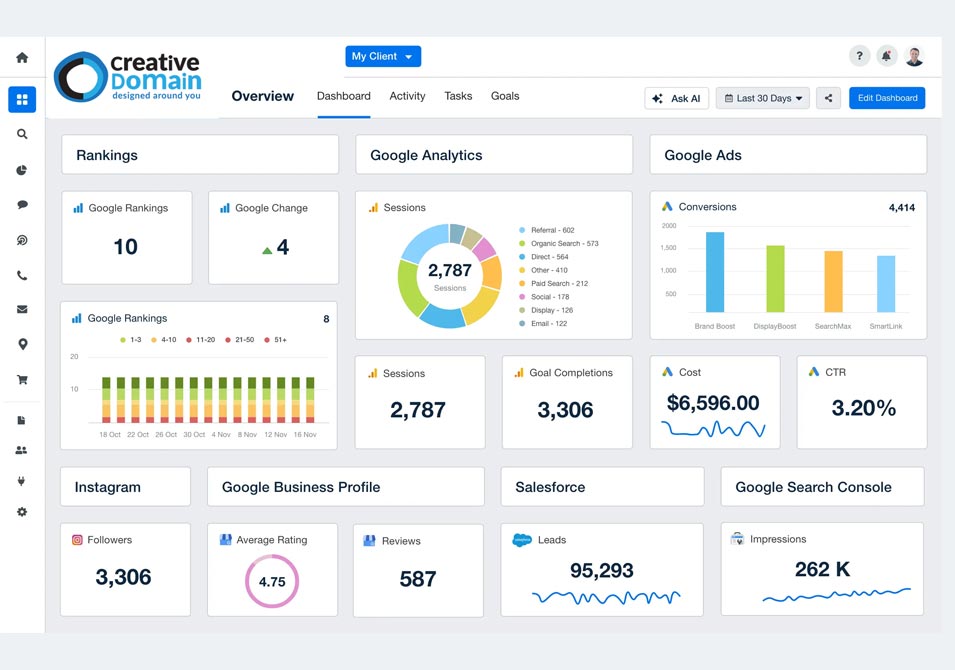The height and width of the screenshot is (670, 955).
Task: Click the Google Ads icon beside Conversions
Action: pos(668,206)
